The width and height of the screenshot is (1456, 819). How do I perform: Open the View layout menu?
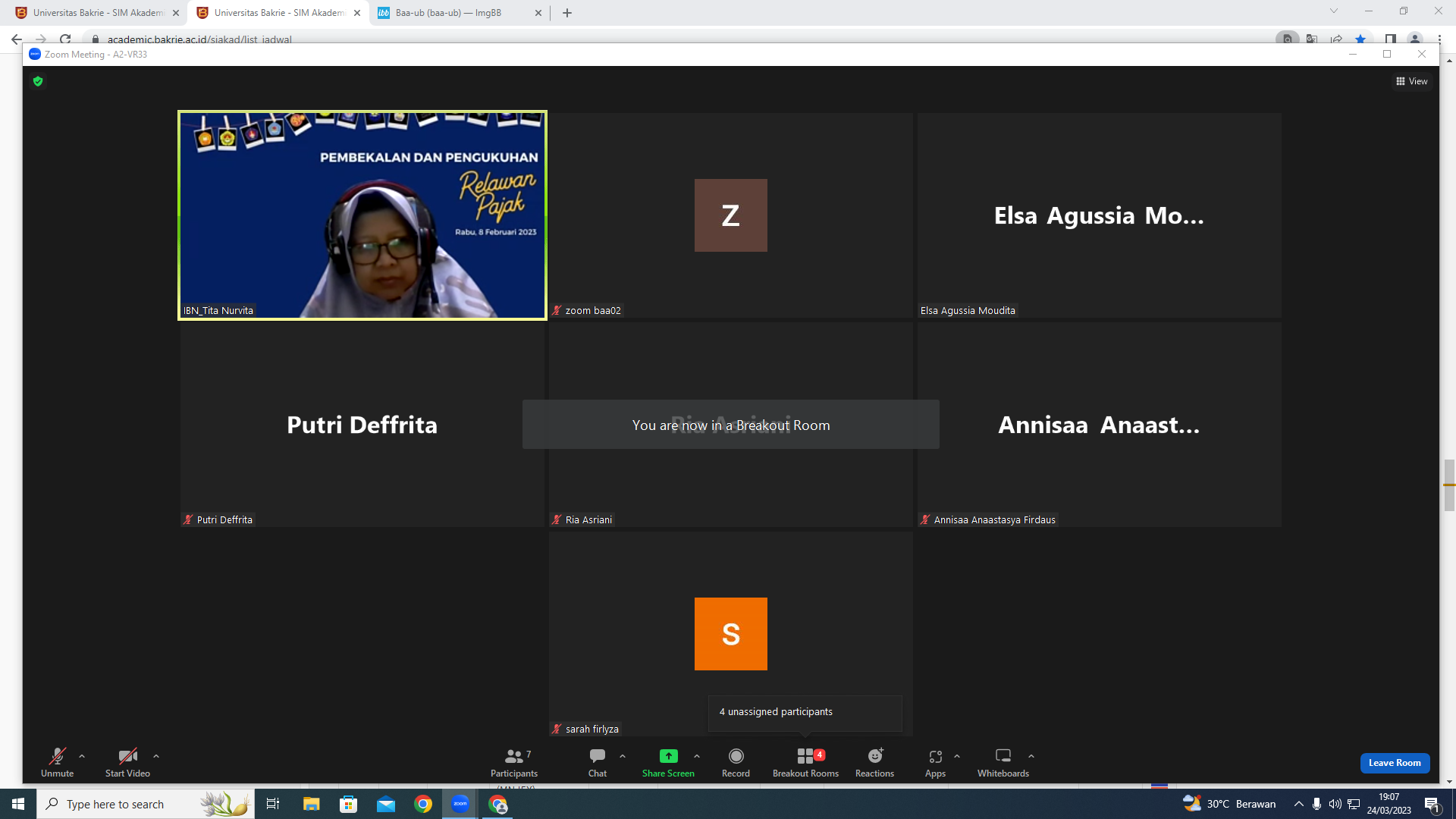1411,81
